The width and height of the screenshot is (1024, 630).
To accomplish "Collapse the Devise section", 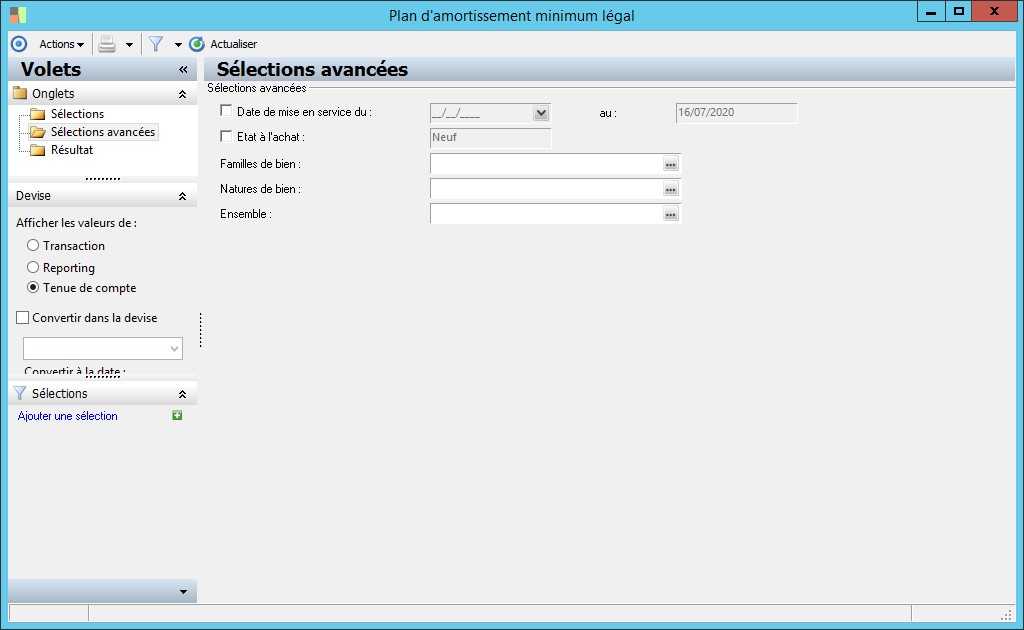I will coord(182,196).
